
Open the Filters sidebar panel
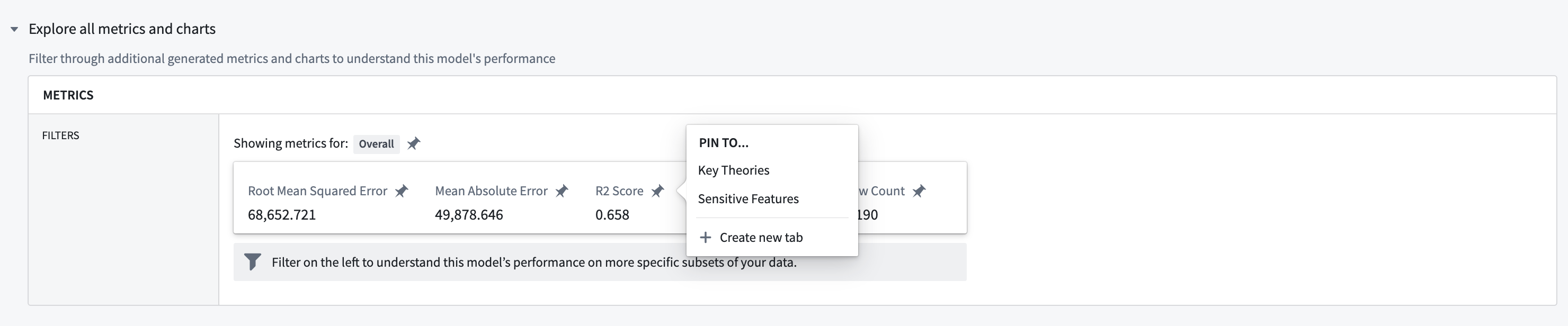click(x=61, y=135)
